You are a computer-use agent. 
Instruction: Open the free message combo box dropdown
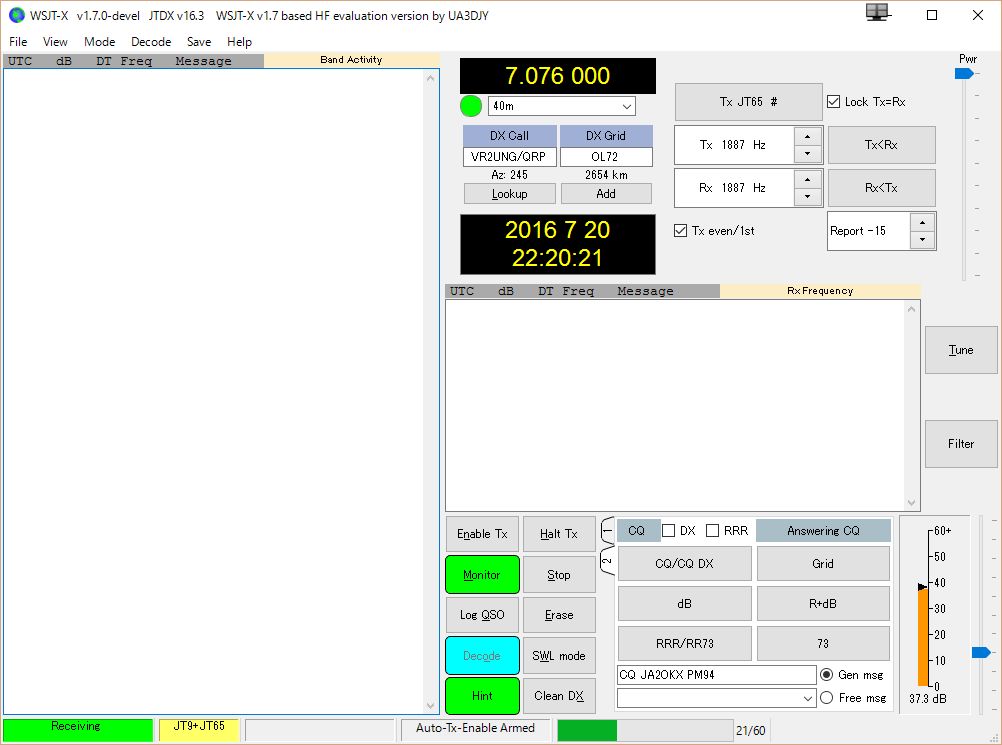pyautogui.click(x=808, y=698)
